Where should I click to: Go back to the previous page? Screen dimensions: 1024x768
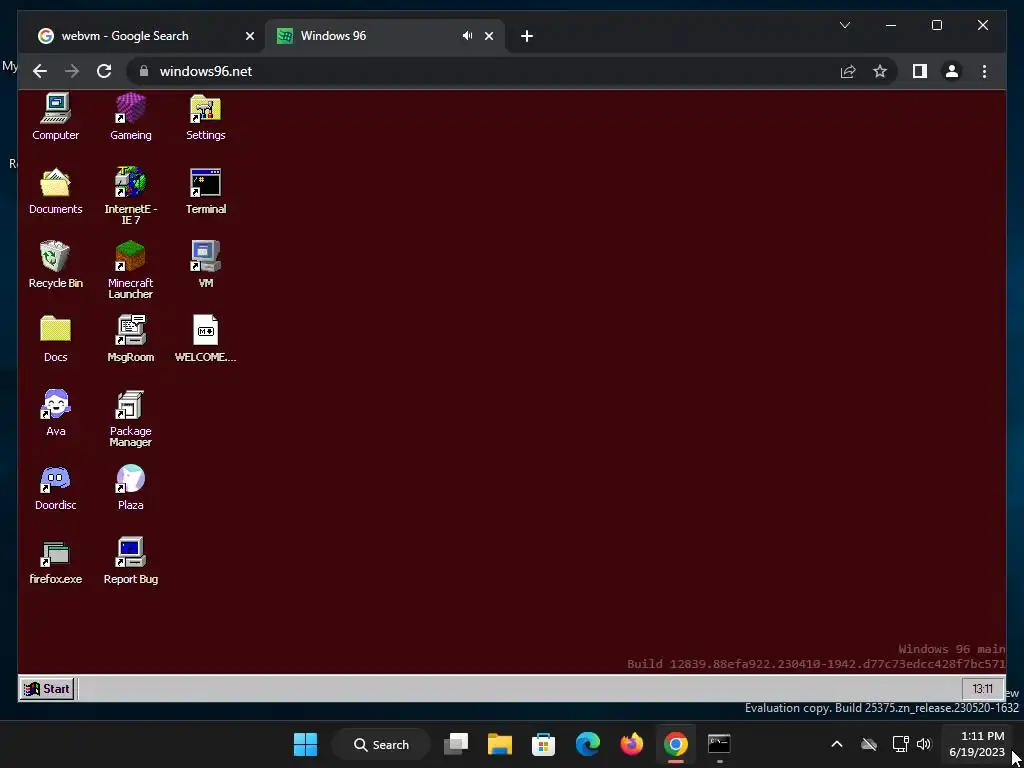coord(40,71)
